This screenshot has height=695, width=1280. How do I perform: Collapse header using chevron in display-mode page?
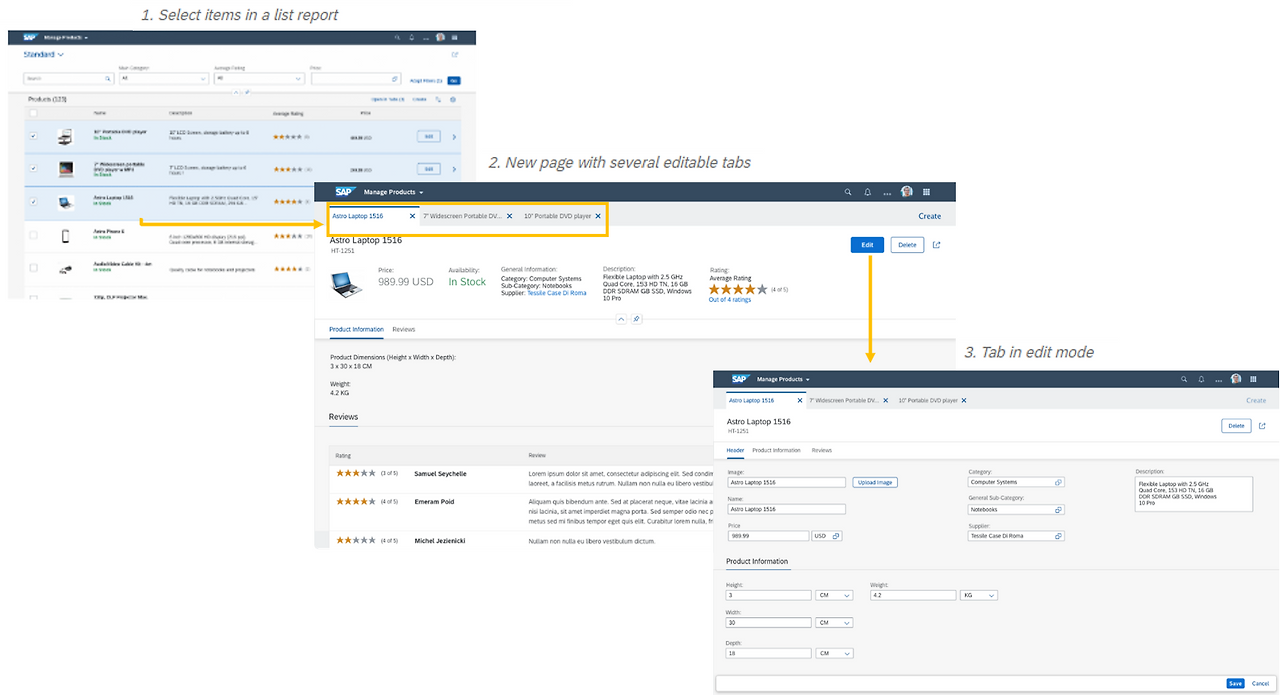point(621,319)
